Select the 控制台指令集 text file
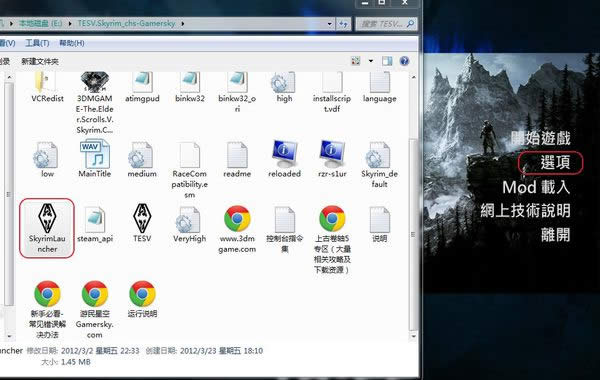 pyautogui.click(x=284, y=230)
